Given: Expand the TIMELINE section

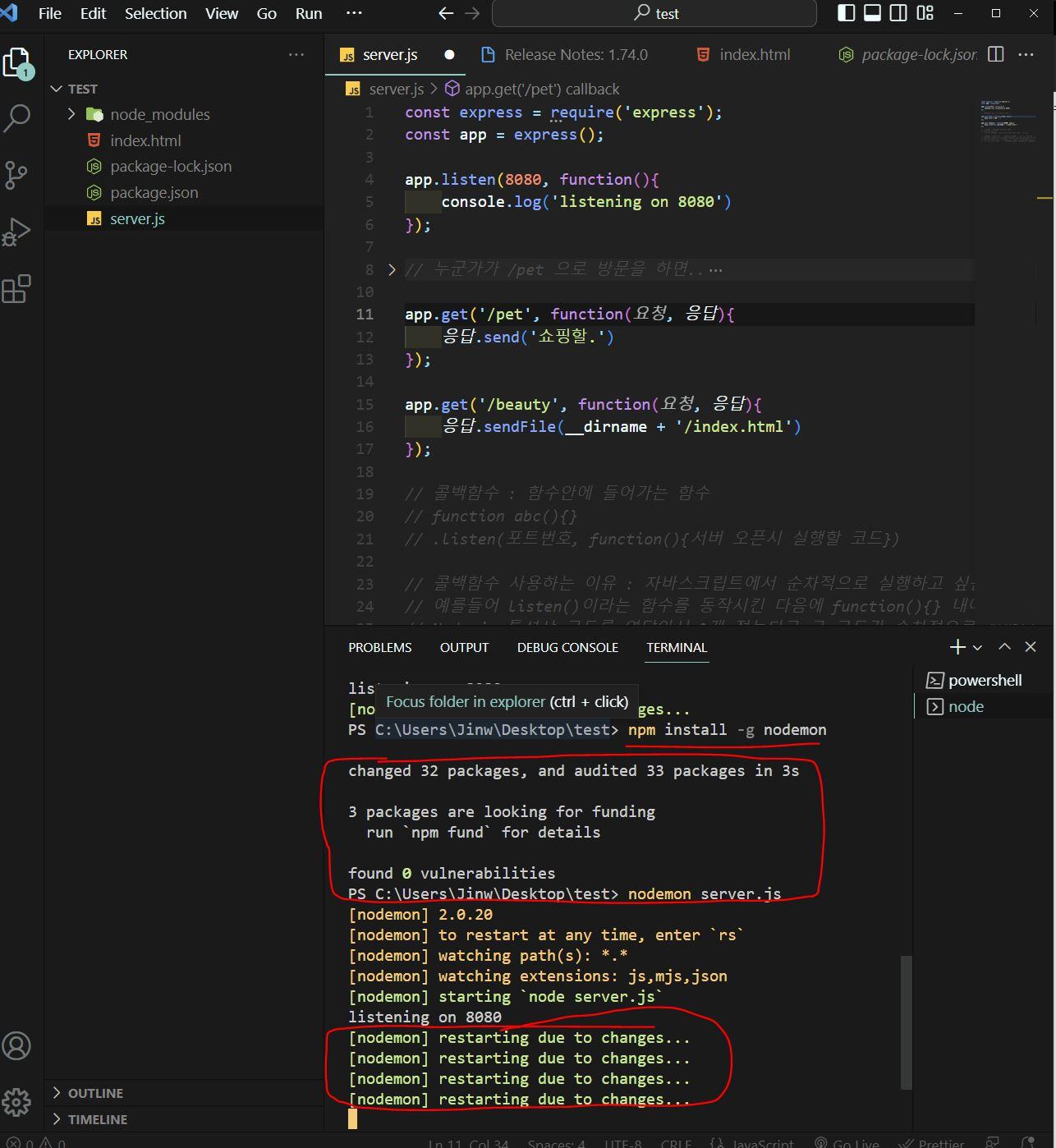Looking at the screenshot, I should click(56, 1119).
